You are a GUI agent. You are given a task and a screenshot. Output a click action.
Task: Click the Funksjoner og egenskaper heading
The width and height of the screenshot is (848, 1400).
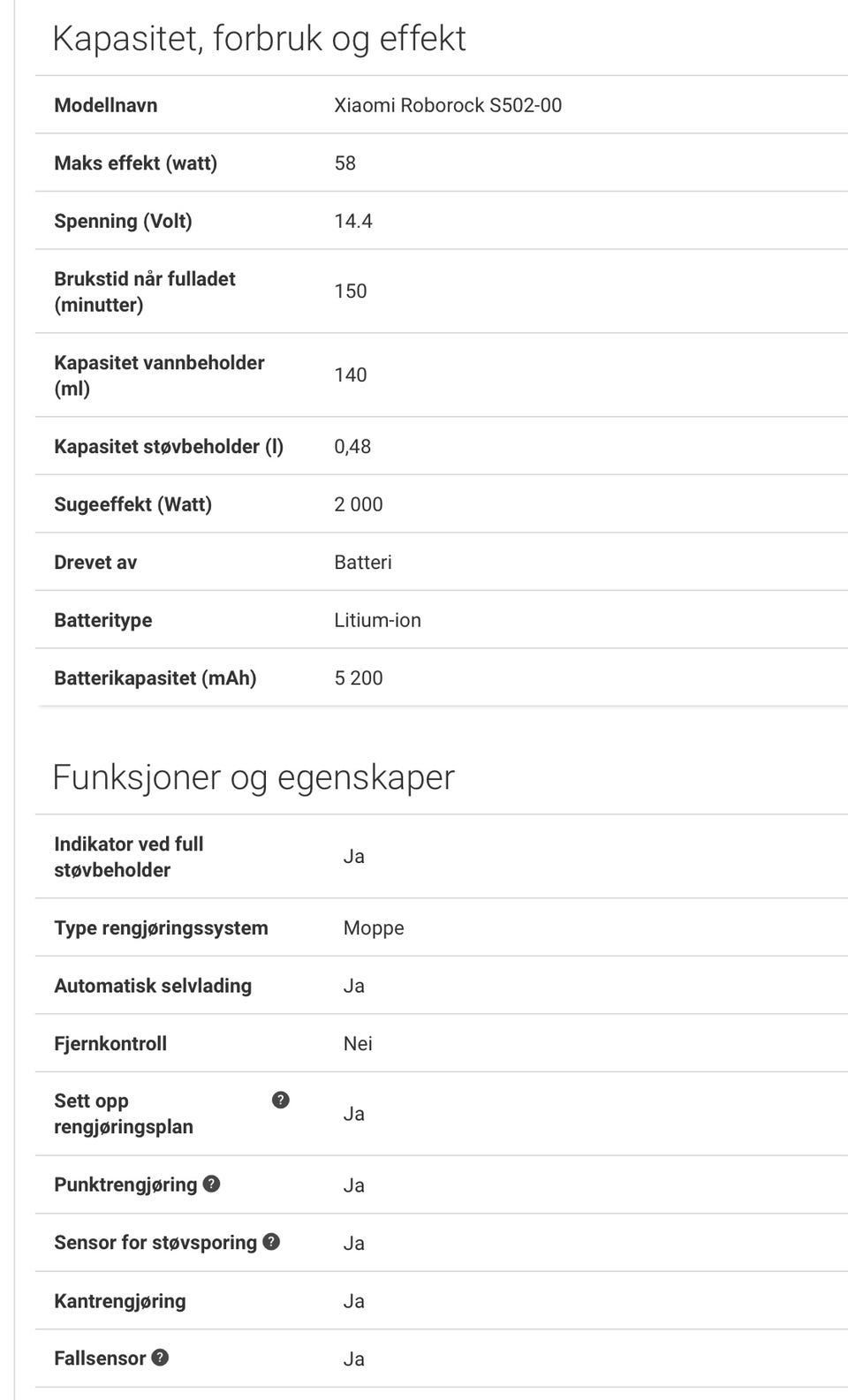click(254, 777)
